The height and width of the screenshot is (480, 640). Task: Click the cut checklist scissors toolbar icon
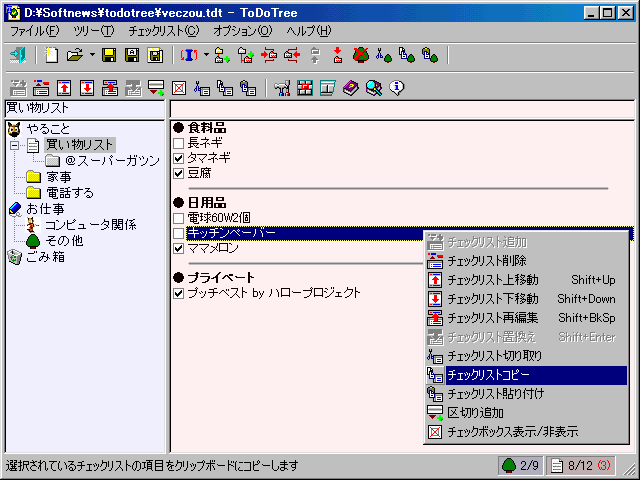point(202,88)
